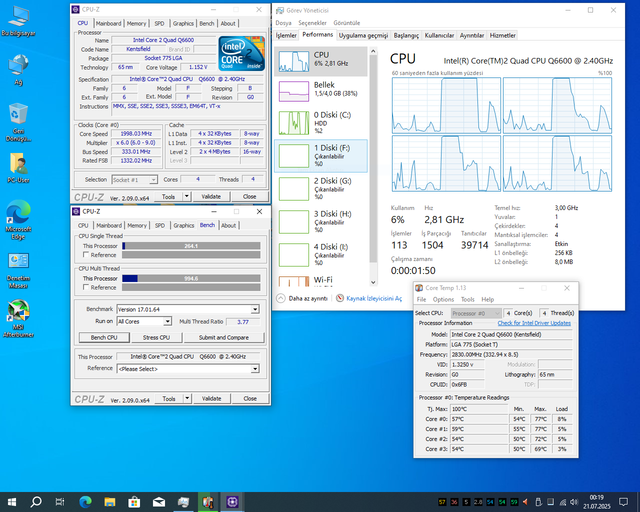Launch MSI Afterburner desktop shortcut
Viewport: 640px width, 512px height.
tap(18, 318)
